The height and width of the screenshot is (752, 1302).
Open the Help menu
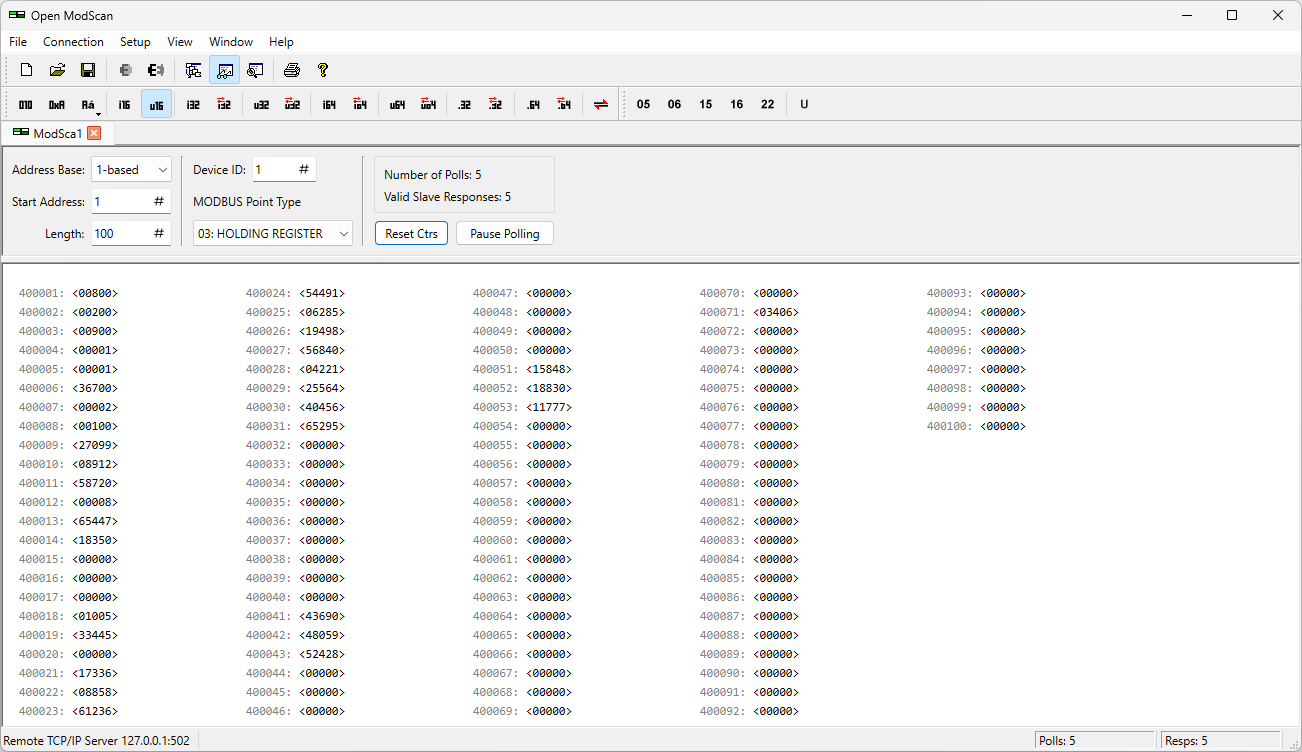tap(281, 42)
